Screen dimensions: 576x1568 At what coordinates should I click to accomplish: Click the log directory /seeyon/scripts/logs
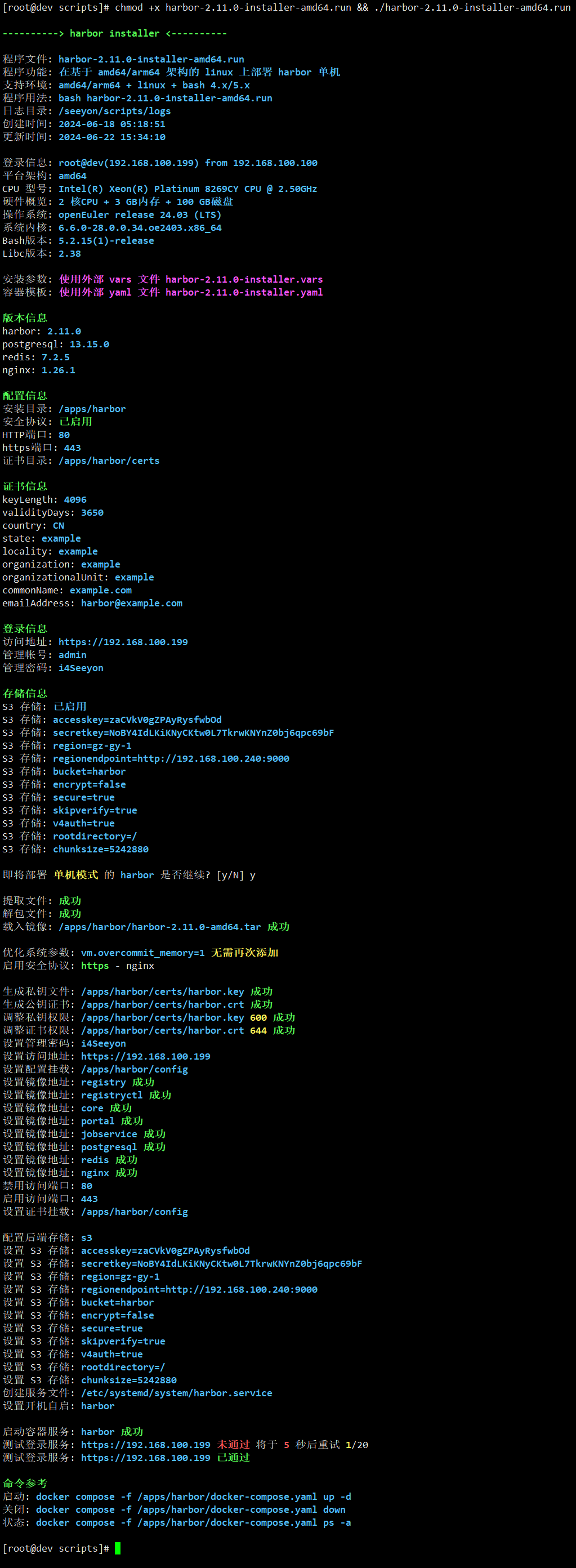[114, 111]
